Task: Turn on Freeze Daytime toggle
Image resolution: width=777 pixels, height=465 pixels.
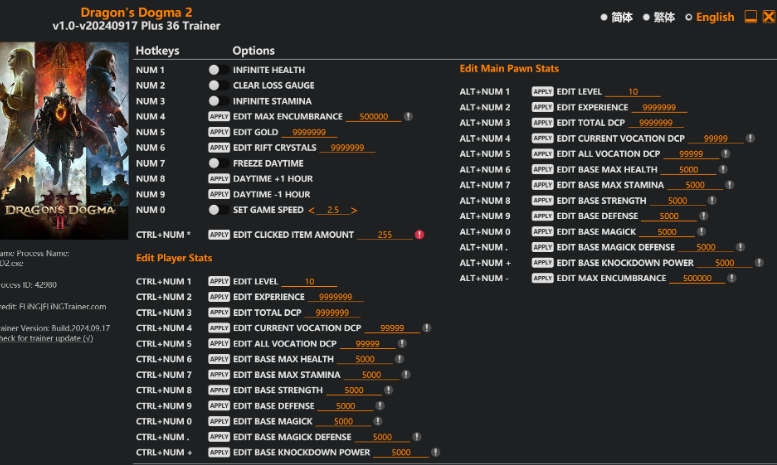Action: pyautogui.click(x=214, y=163)
